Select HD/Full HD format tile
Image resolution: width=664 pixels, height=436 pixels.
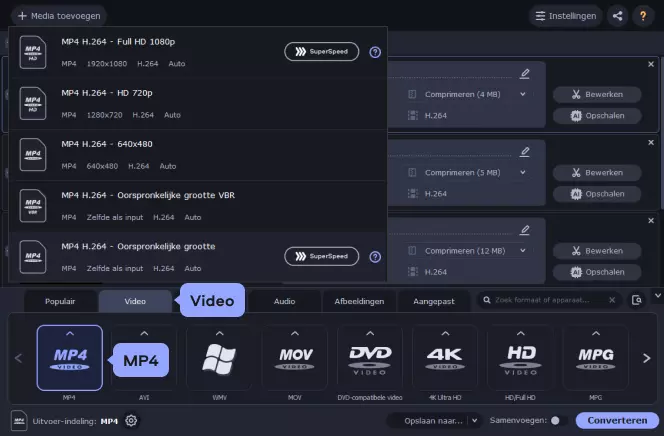[x=520, y=358]
